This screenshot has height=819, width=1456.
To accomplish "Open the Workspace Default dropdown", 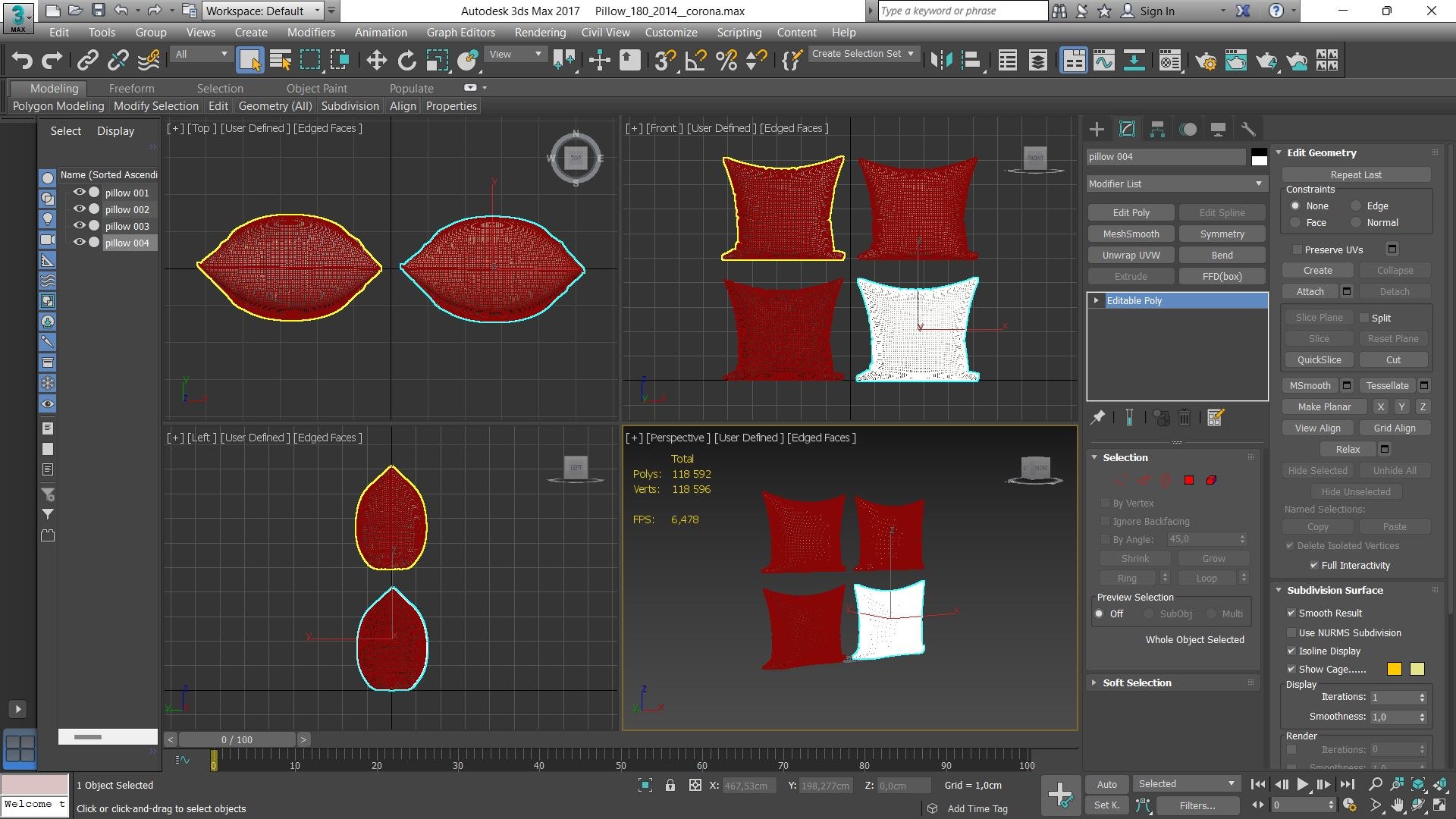I will (x=263, y=11).
